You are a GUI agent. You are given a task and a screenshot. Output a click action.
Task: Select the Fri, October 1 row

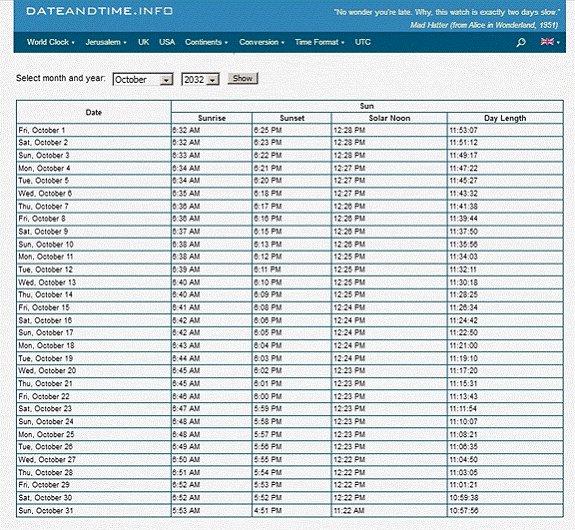point(290,130)
